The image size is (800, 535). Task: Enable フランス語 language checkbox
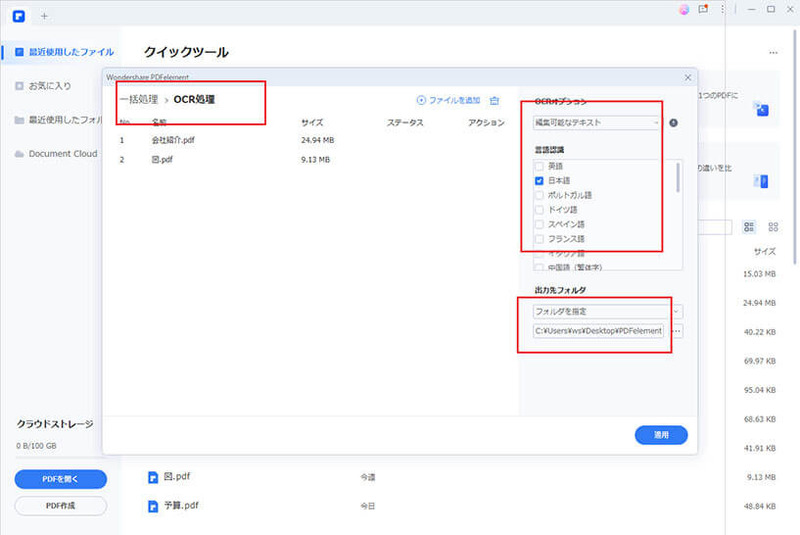[x=539, y=239]
